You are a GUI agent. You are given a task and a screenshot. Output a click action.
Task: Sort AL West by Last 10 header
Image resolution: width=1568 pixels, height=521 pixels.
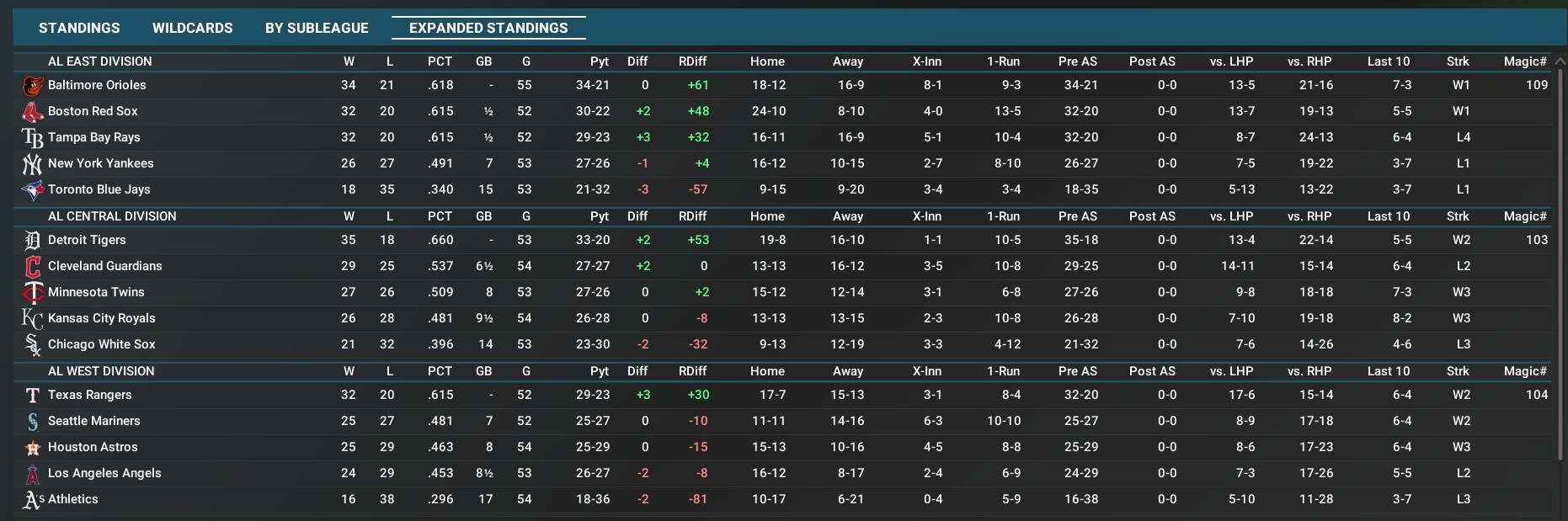point(1388,371)
